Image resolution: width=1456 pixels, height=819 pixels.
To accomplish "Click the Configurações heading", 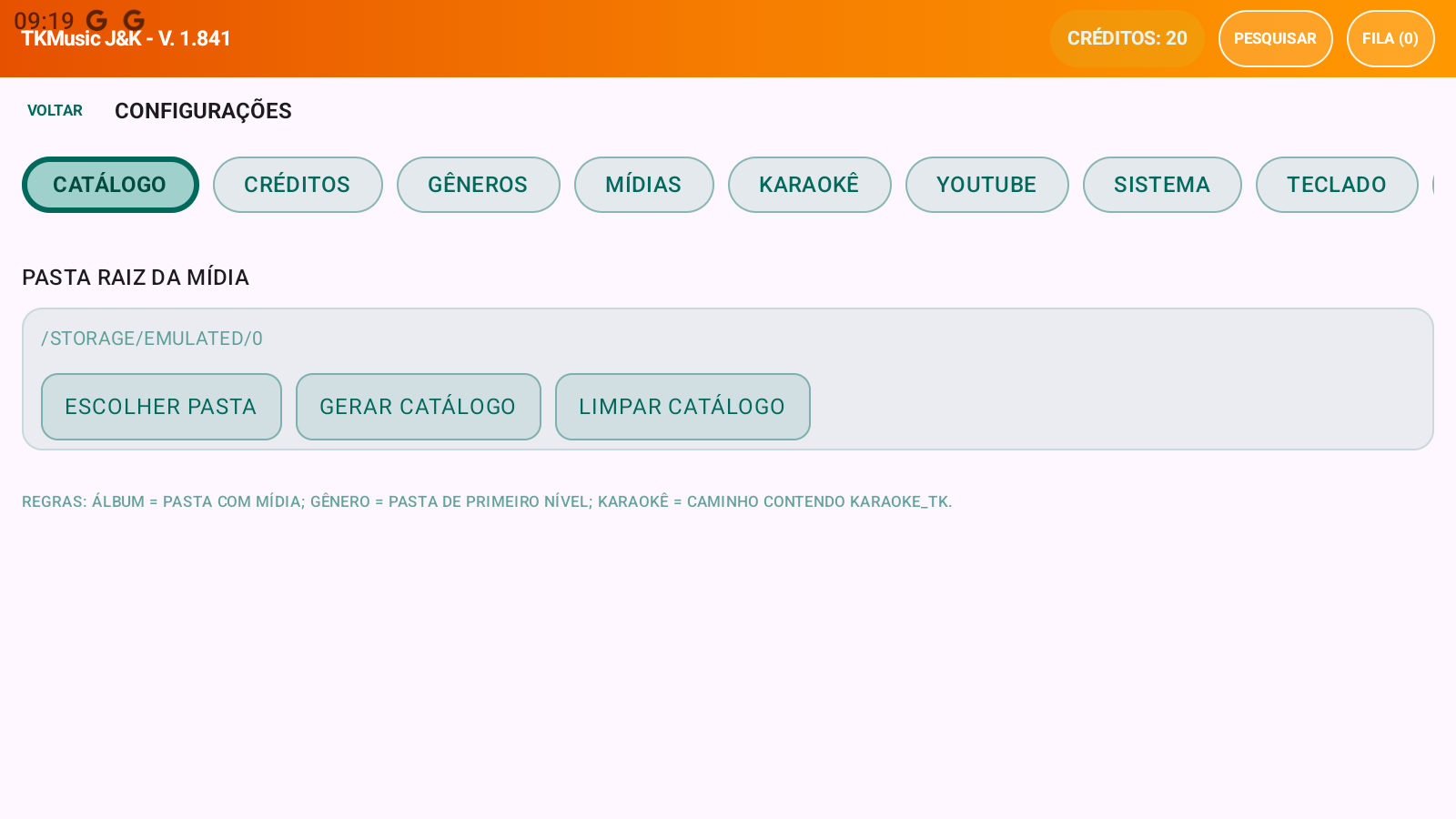I will point(203,111).
